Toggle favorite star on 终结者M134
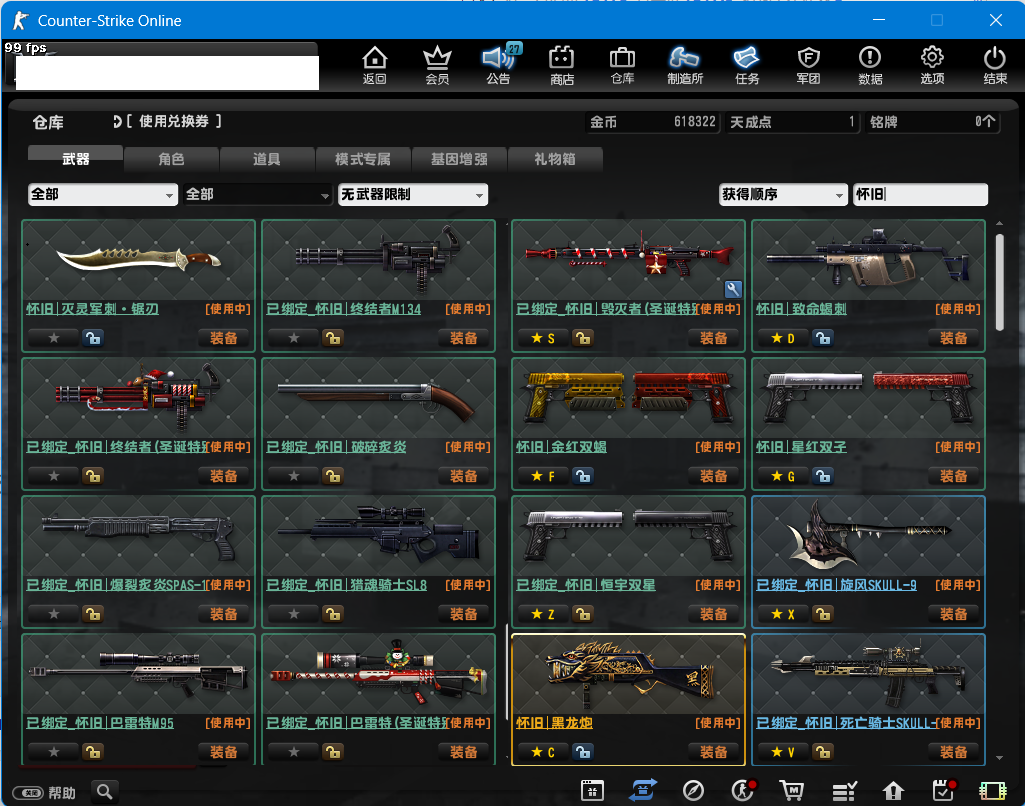Screen dimensions: 1025x806 click(x=294, y=338)
